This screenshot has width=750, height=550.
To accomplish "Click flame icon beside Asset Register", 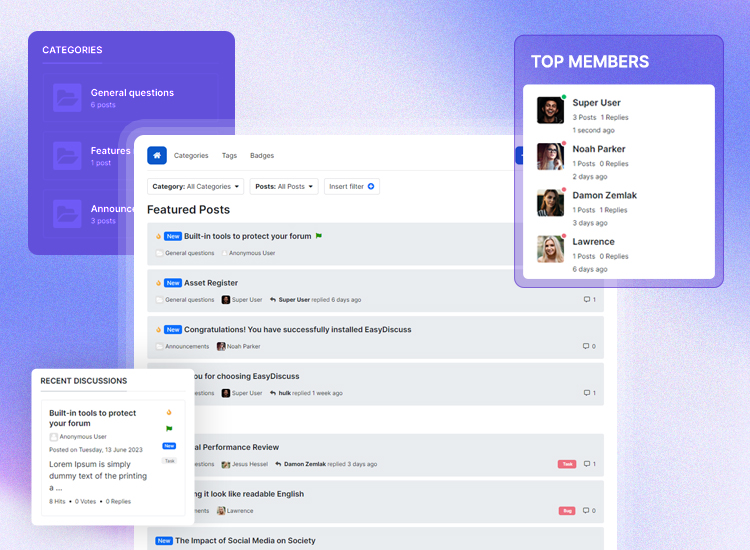I will [x=158, y=283].
